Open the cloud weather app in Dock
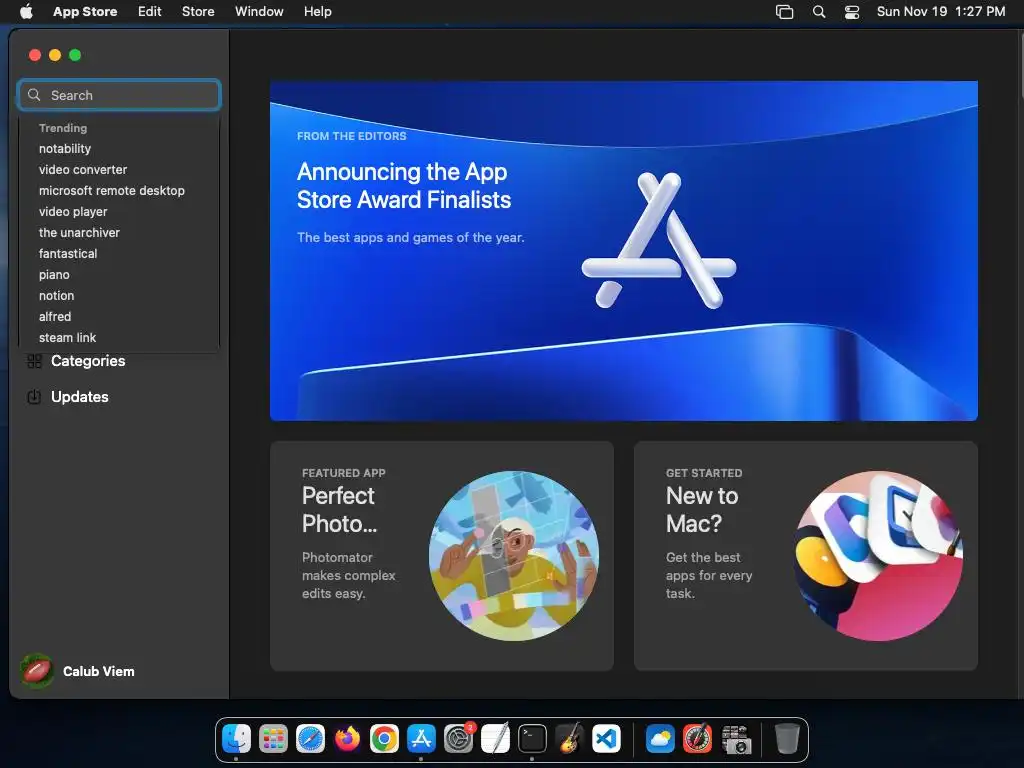The height and width of the screenshot is (768, 1024). (x=660, y=739)
